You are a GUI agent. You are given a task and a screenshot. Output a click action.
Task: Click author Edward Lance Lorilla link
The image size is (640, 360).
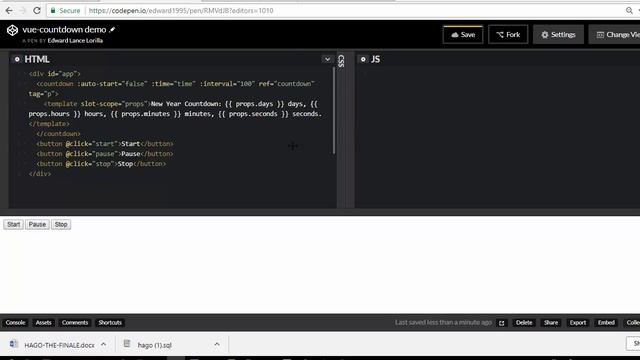tap(75, 41)
